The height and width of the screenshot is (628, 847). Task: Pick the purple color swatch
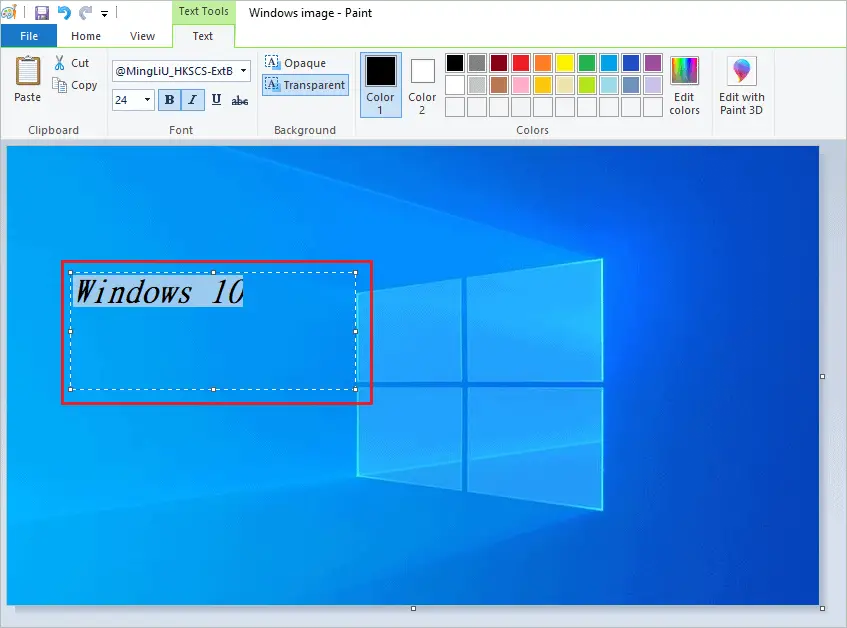[653, 63]
